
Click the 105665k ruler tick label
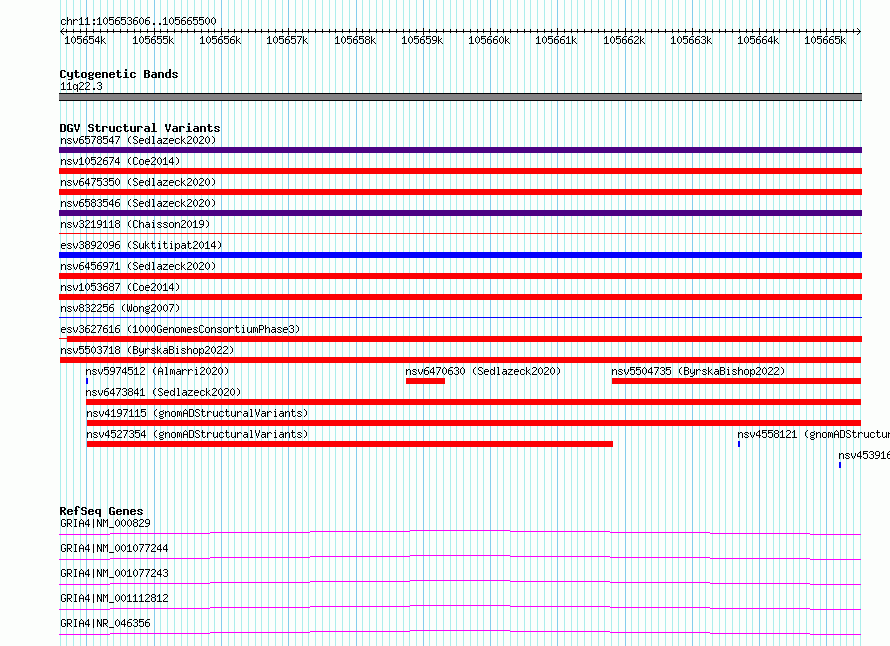coord(825,40)
